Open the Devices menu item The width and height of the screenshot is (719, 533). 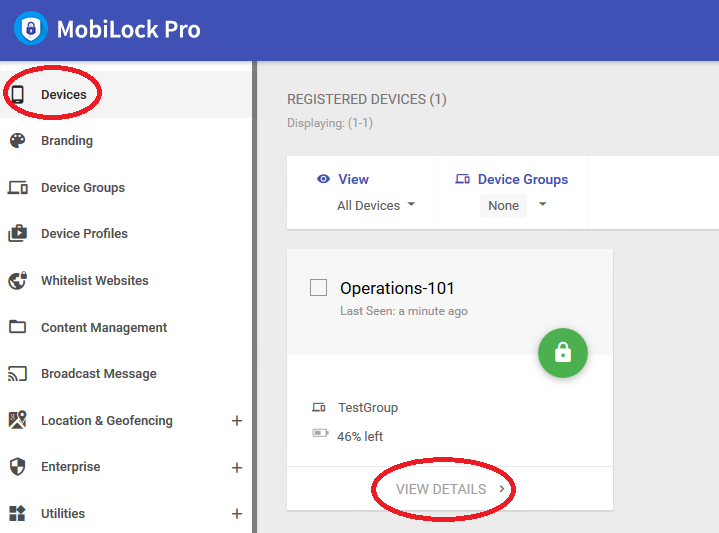click(x=126, y=94)
